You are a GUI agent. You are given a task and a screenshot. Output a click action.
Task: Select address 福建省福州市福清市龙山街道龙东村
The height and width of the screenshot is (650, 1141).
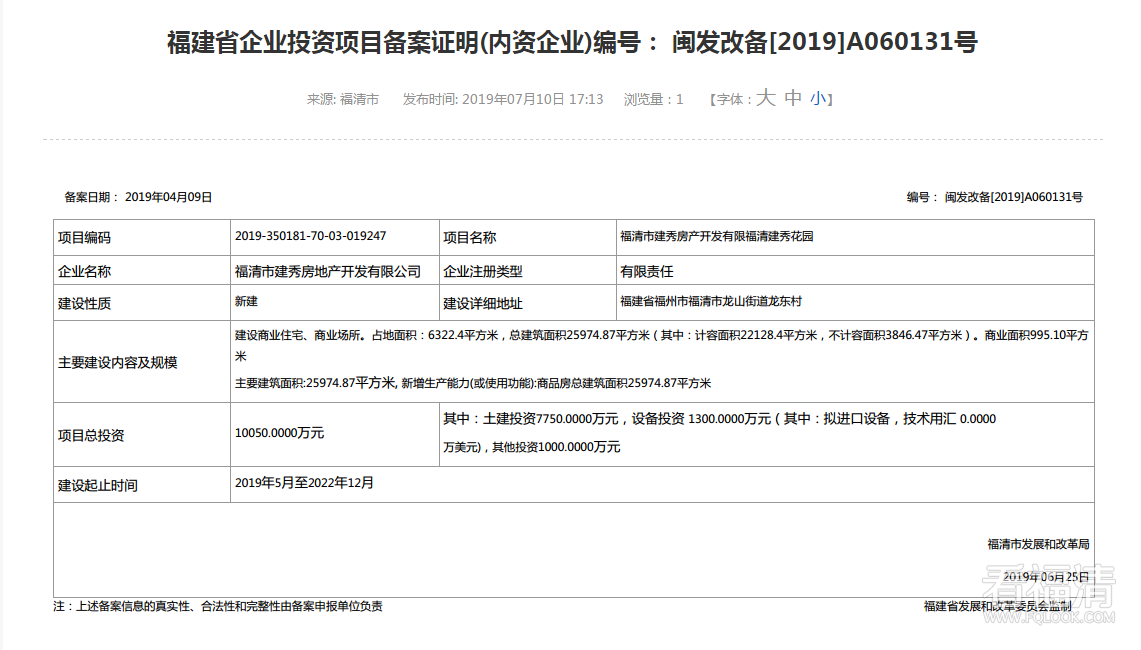[x=711, y=301]
